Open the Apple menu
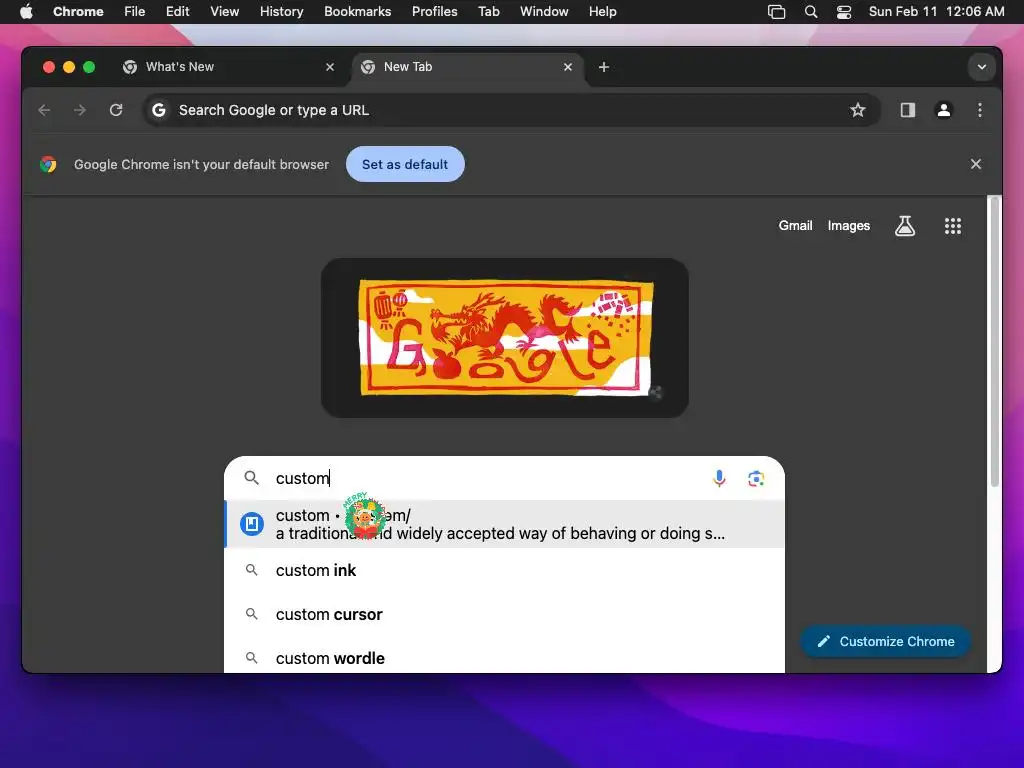 coord(26,12)
